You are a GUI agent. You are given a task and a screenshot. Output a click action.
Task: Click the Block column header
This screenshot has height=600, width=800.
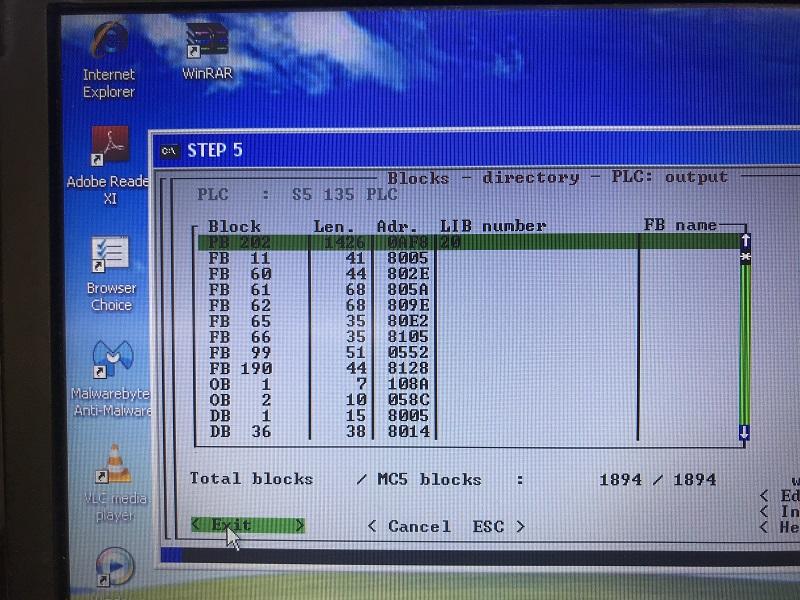pyautogui.click(x=234, y=227)
